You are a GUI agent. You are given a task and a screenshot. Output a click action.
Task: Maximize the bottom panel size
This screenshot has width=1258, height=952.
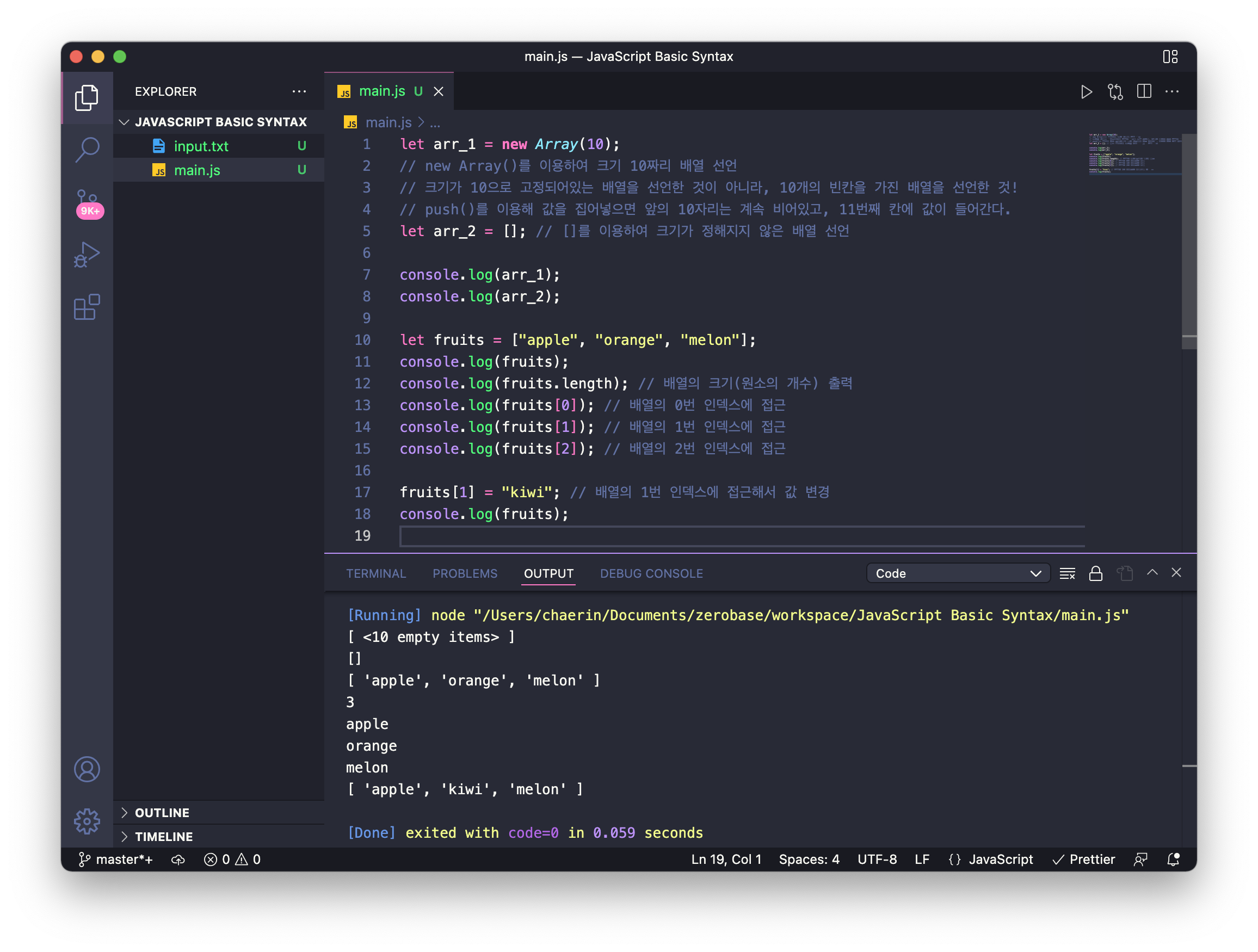point(1152,573)
